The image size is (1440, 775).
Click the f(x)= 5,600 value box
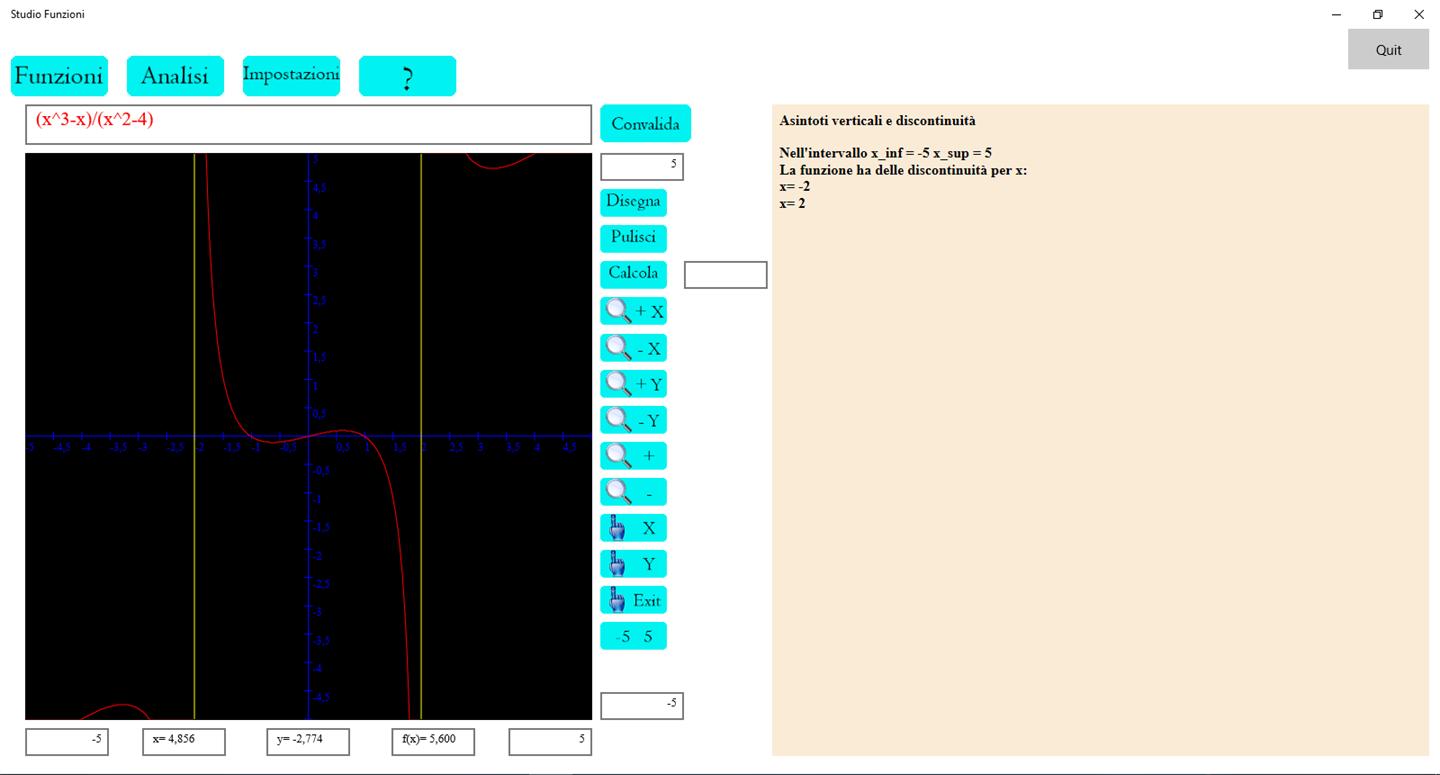[x=433, y=742]
